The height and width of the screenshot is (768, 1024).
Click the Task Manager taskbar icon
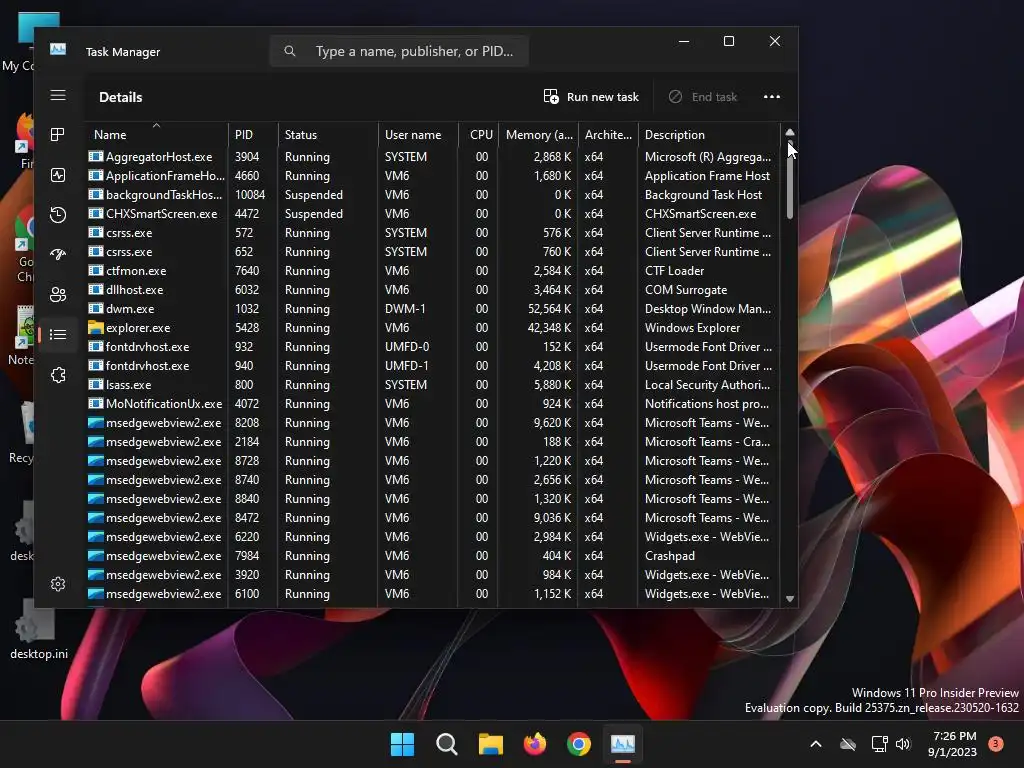point(622,744)
